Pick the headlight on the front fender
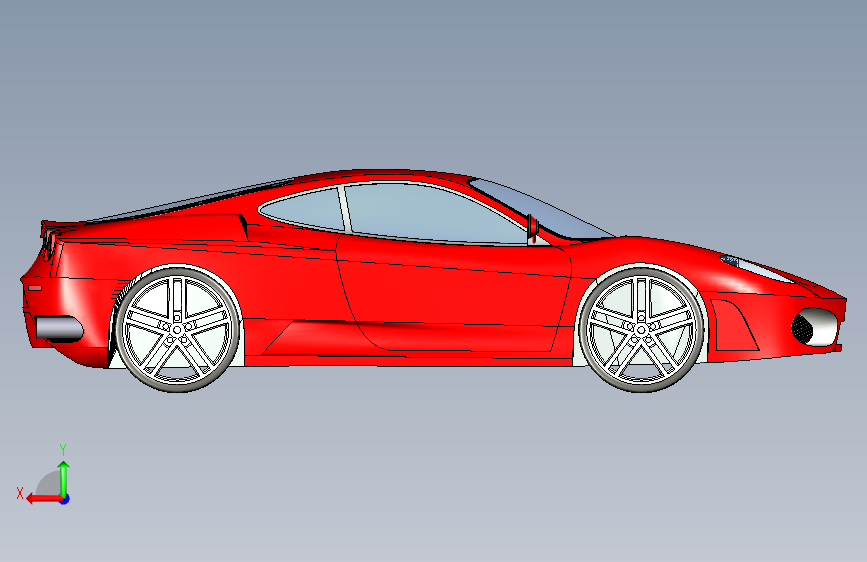This screenshot has height=562, width=867. click(x=758, y=268)
